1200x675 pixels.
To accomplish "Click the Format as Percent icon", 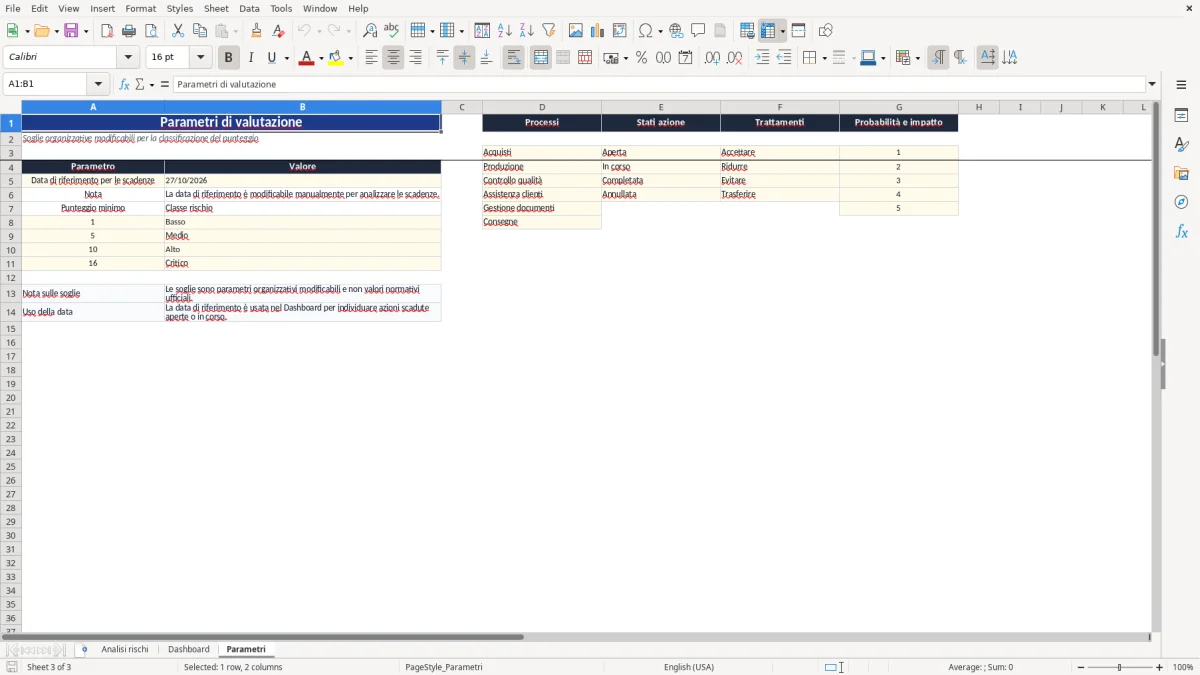I will [641, 58].
